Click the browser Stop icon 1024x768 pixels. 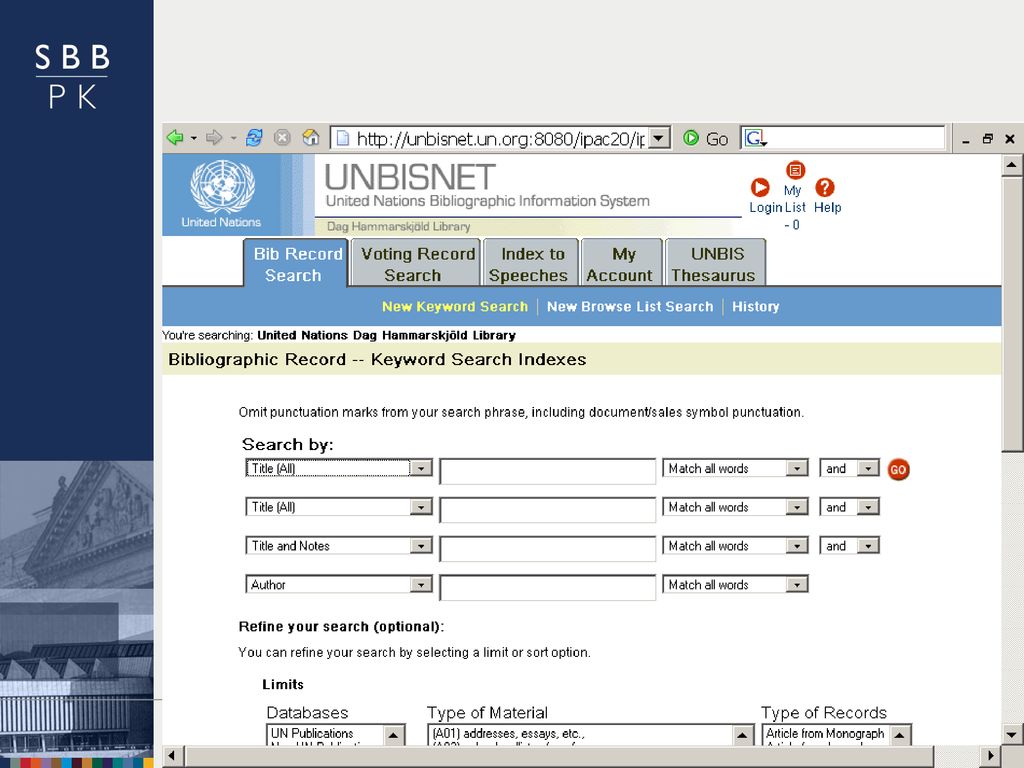282,138
